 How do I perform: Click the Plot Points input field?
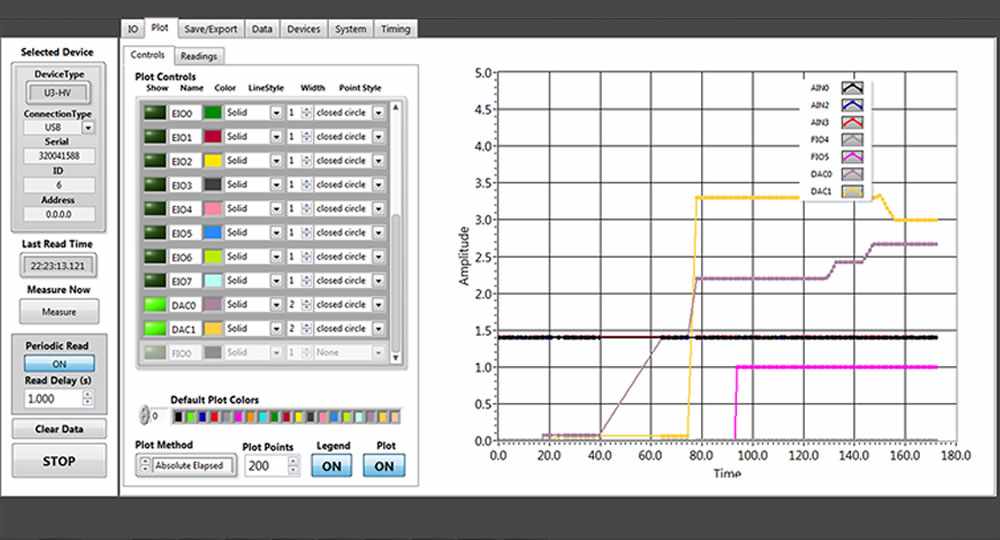point(265,465)
